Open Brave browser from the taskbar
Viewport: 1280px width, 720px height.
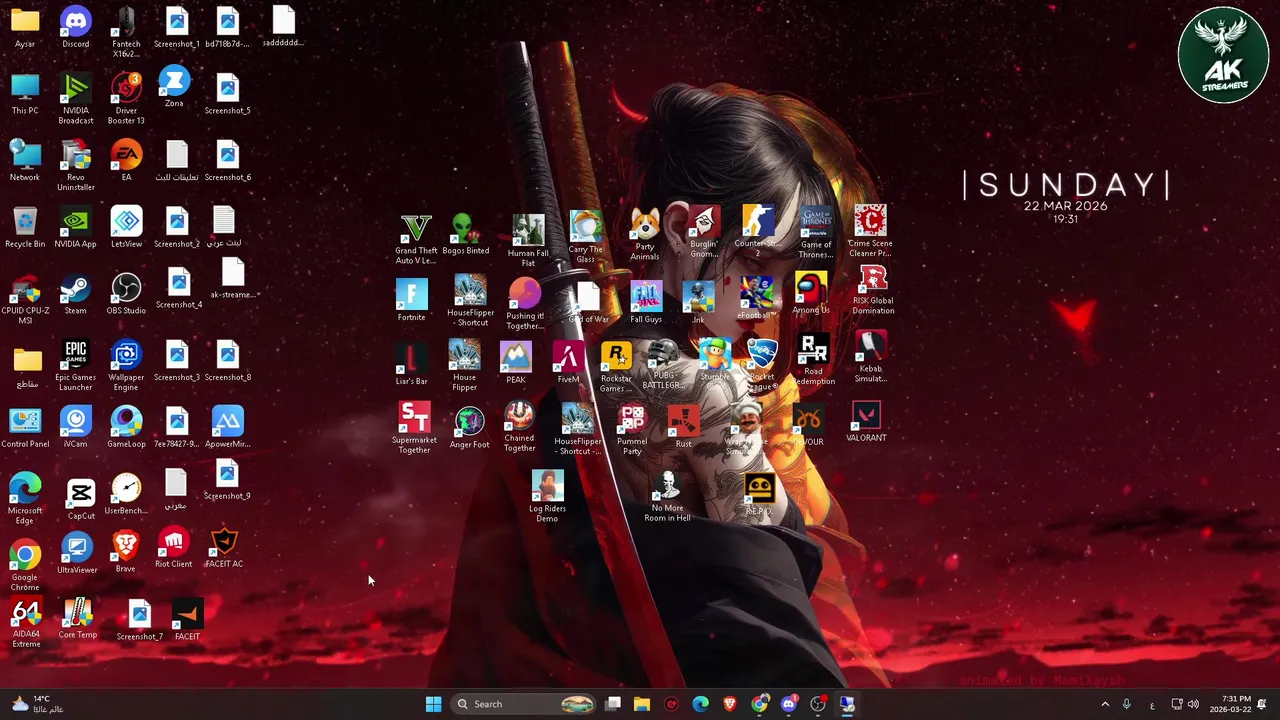(730, 704)
